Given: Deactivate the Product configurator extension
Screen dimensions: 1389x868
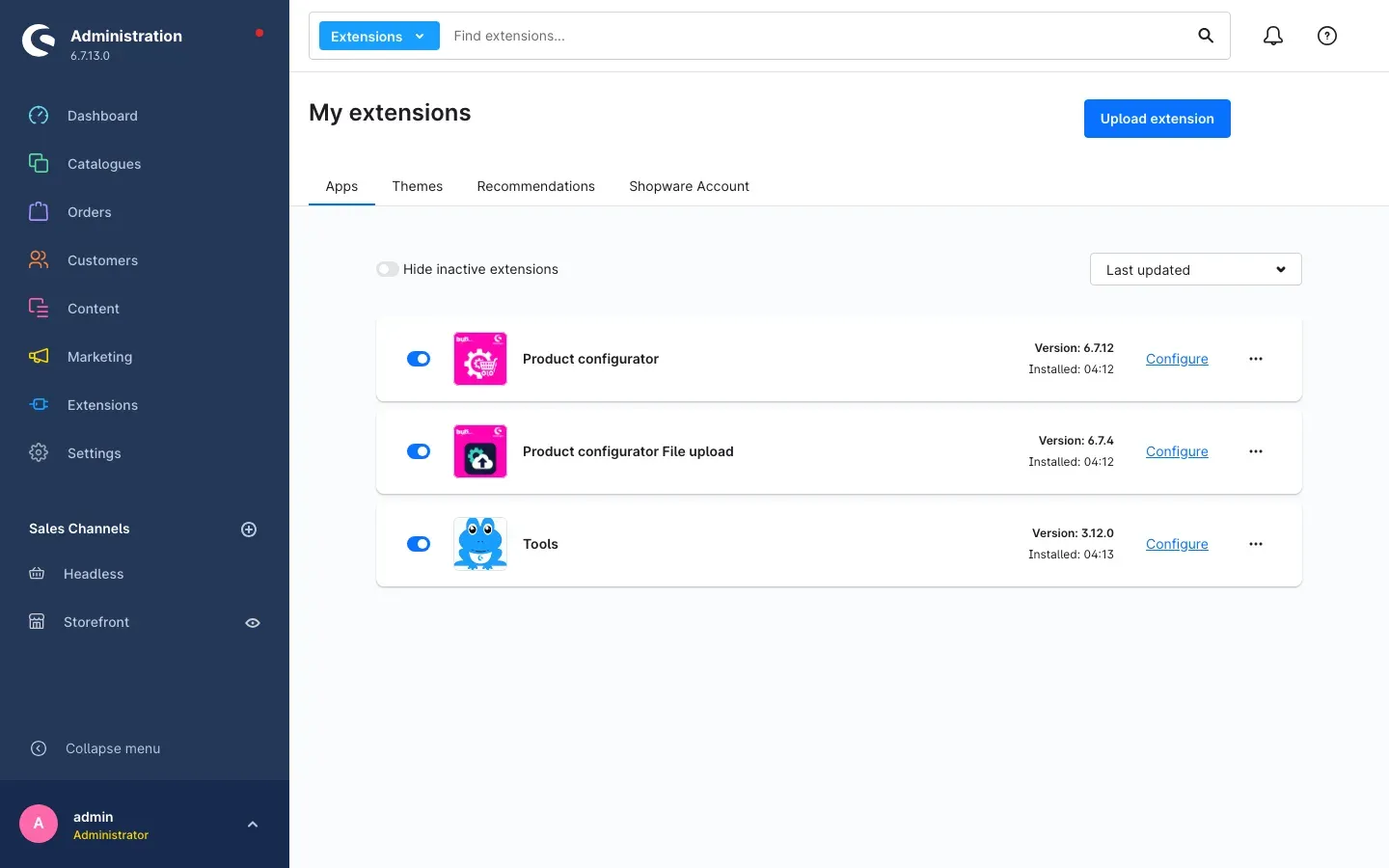Looking at the screenshot, I should 419,359.
